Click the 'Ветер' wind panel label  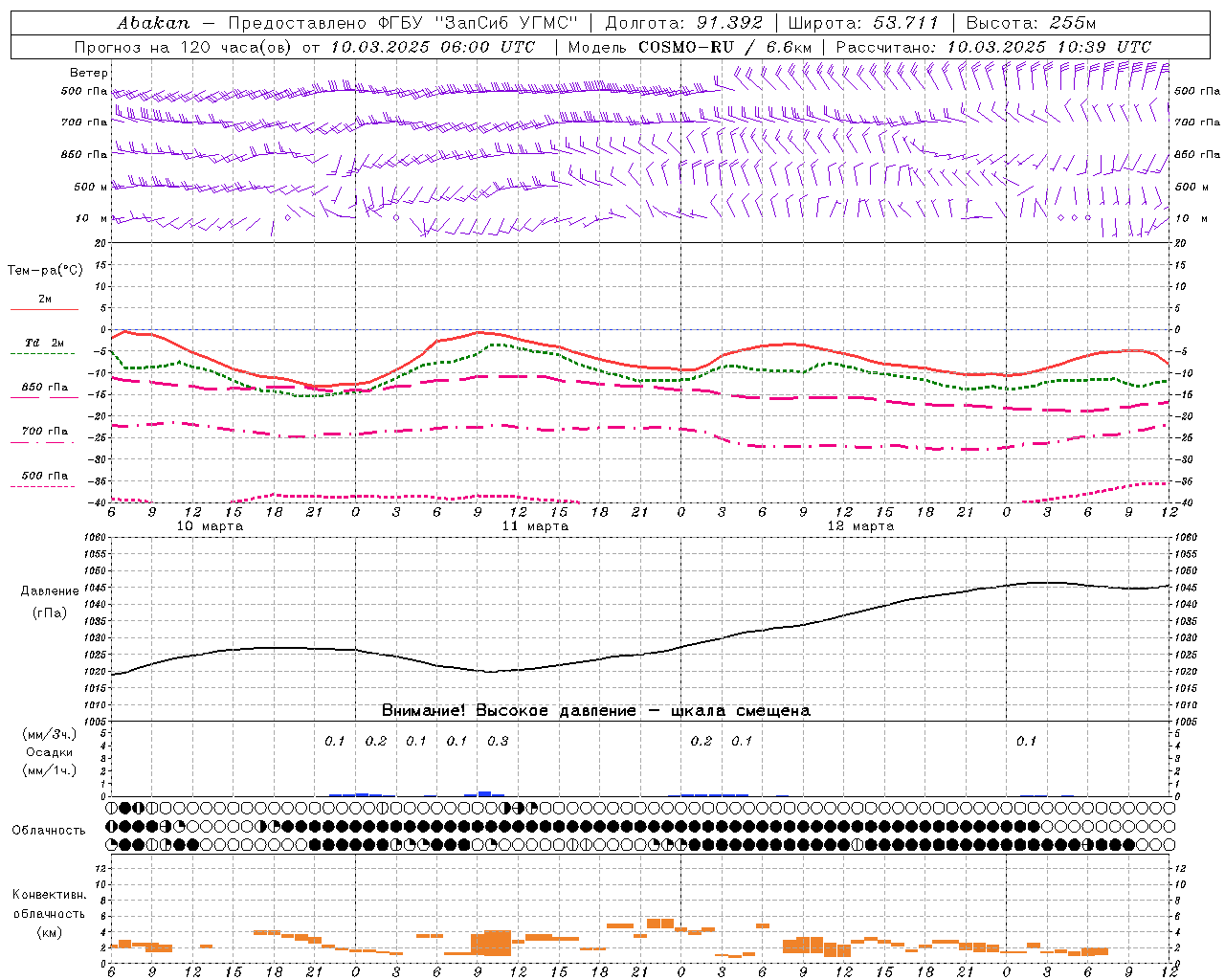(x=89, y=73)
